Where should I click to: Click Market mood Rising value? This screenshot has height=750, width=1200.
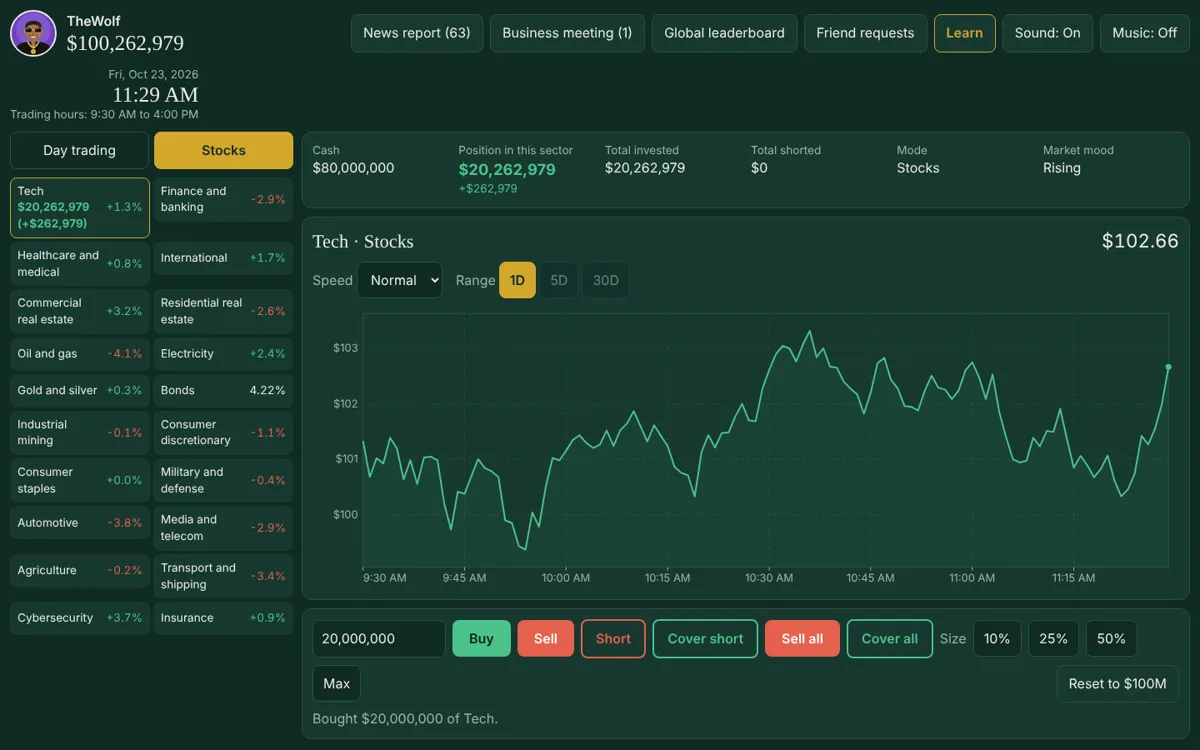coord(1062,168)
